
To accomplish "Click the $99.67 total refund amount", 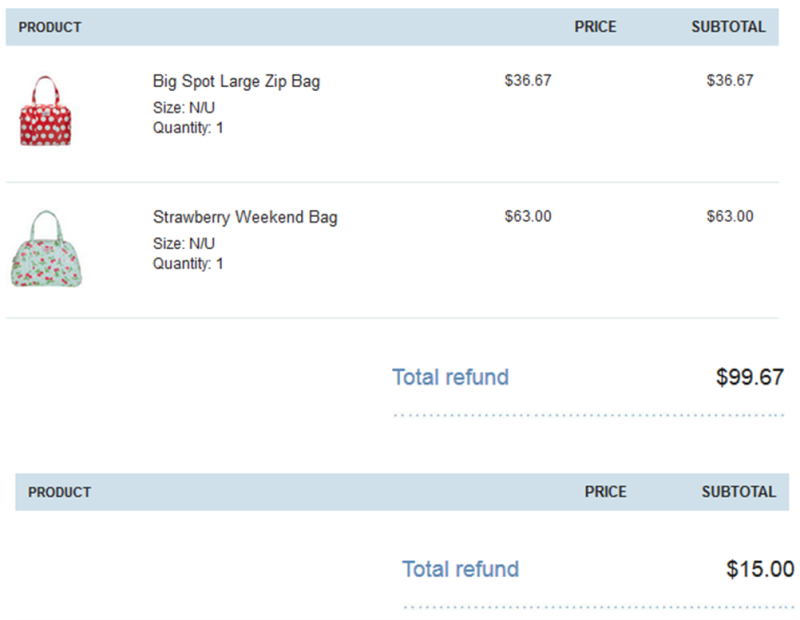I will coord(749,377).
